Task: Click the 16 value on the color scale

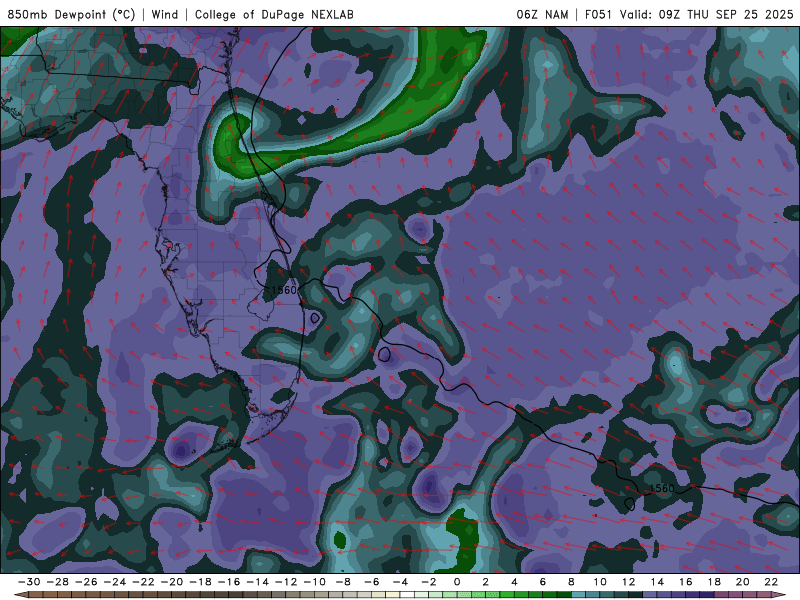Action: pyautogui.click(x=685, y=582)
